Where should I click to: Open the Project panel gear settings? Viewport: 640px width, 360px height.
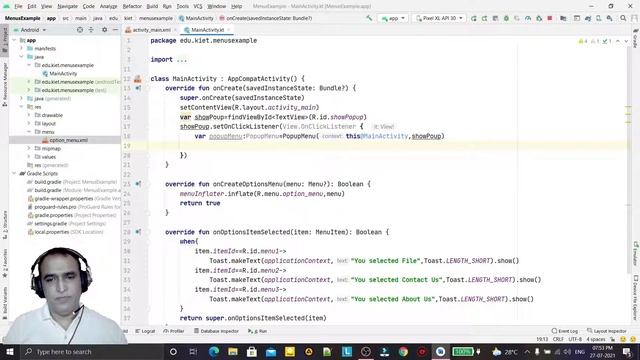point(104,30)
